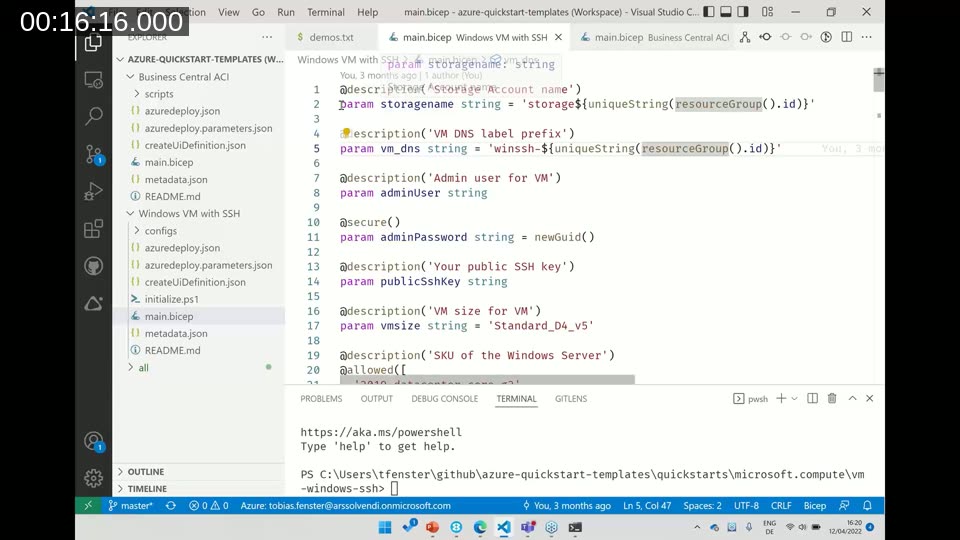Open errors and warnings count in status bar

pyautogui.click(x=209, y=506)
